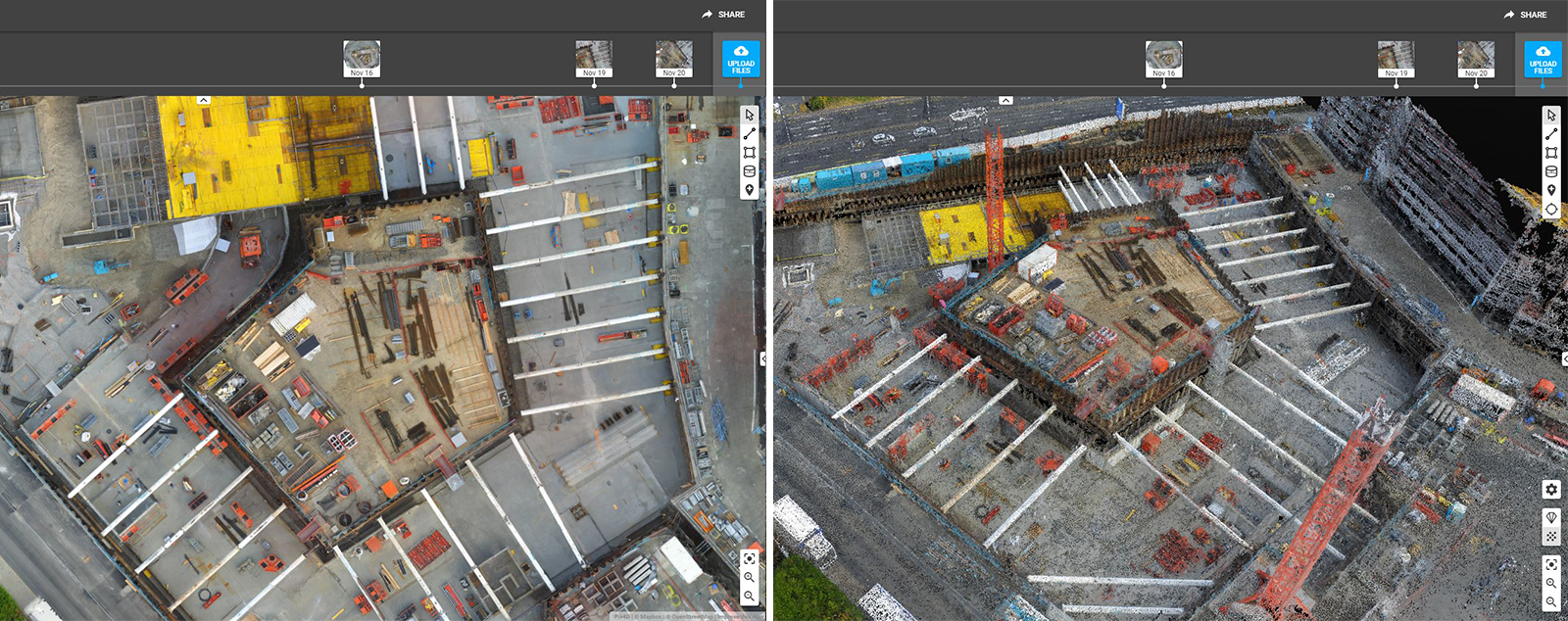Select the line distance tool in left map
This screenshot has height=621, width=1568.
tap(750, 133)
